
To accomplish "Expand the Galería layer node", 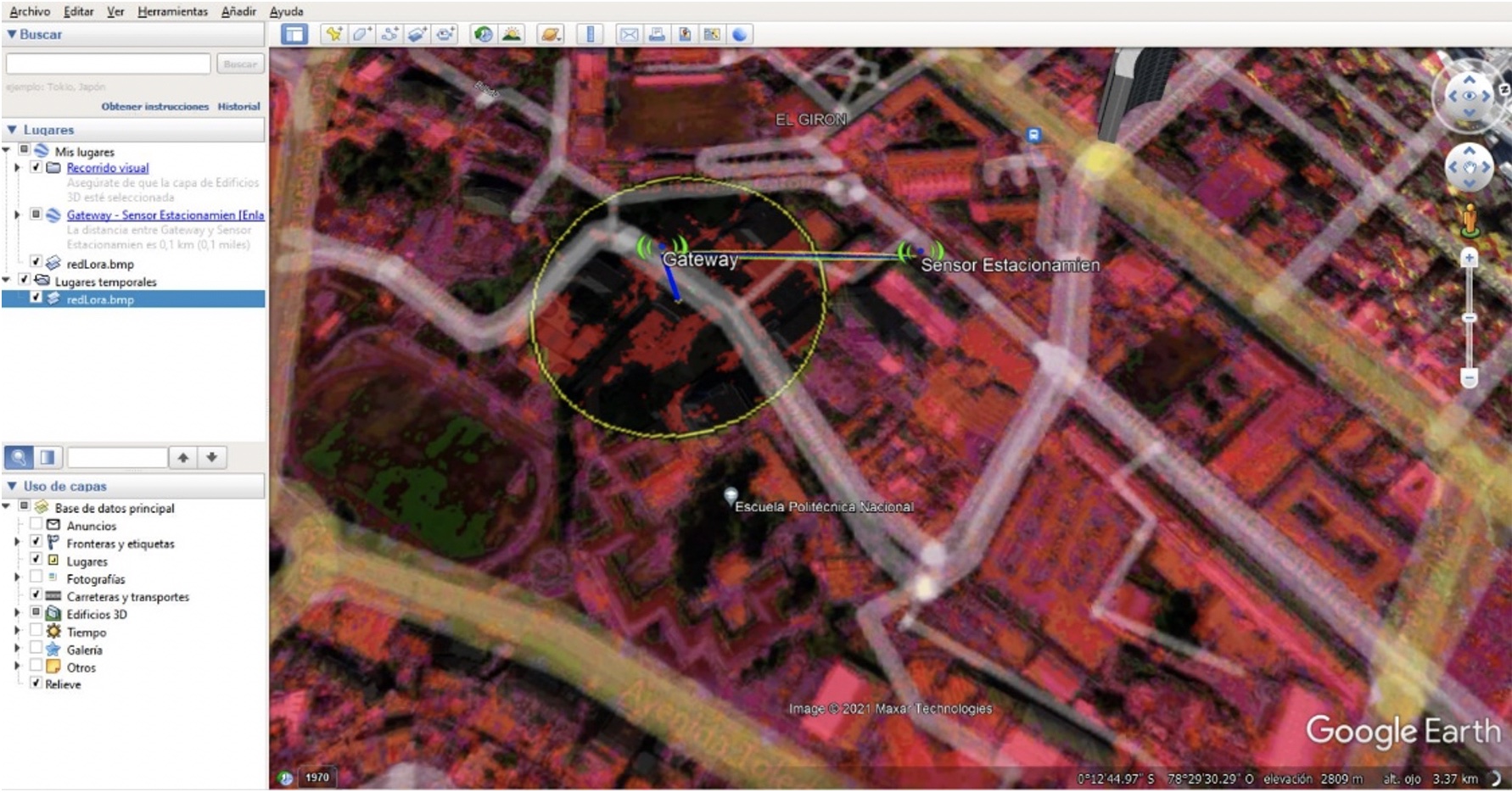I will tap(17, 649).
